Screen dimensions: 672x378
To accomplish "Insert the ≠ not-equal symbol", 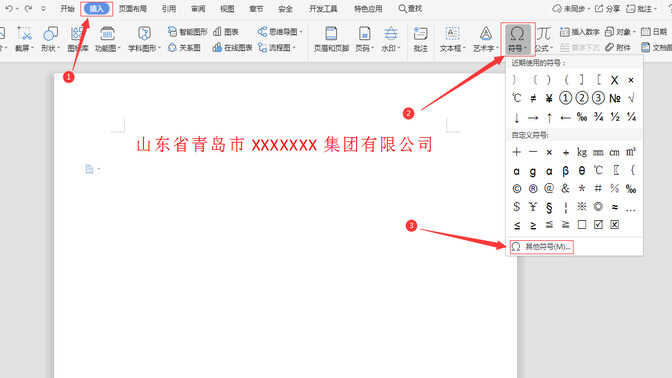I will [x=533, y=99].
